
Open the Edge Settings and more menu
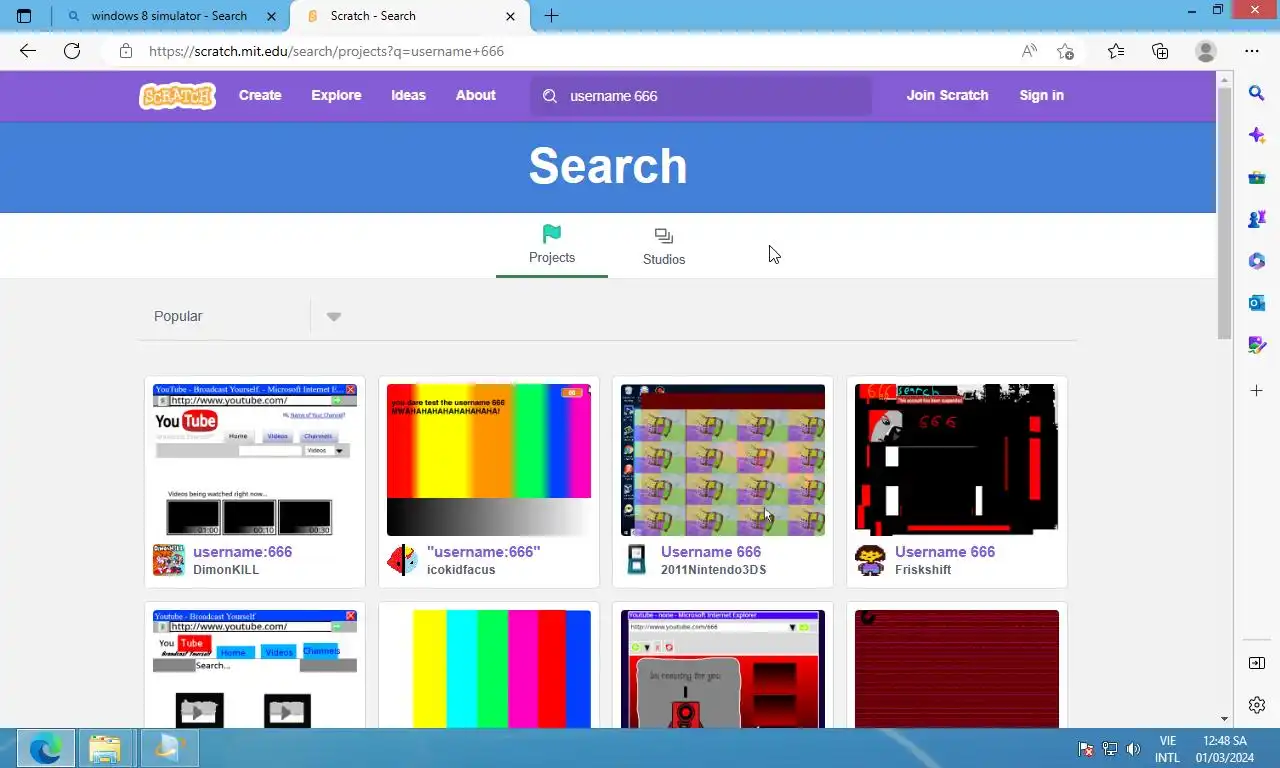click(1252, 51)
